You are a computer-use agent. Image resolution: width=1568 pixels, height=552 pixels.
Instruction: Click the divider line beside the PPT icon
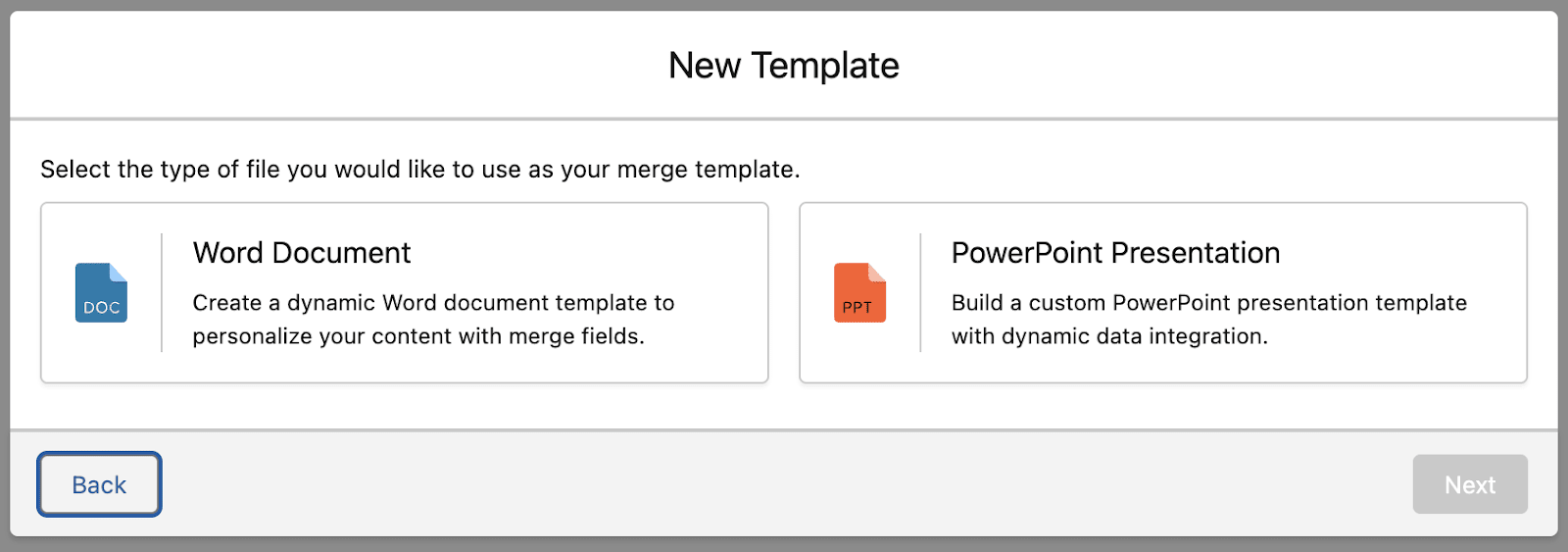tap(920, 292)
